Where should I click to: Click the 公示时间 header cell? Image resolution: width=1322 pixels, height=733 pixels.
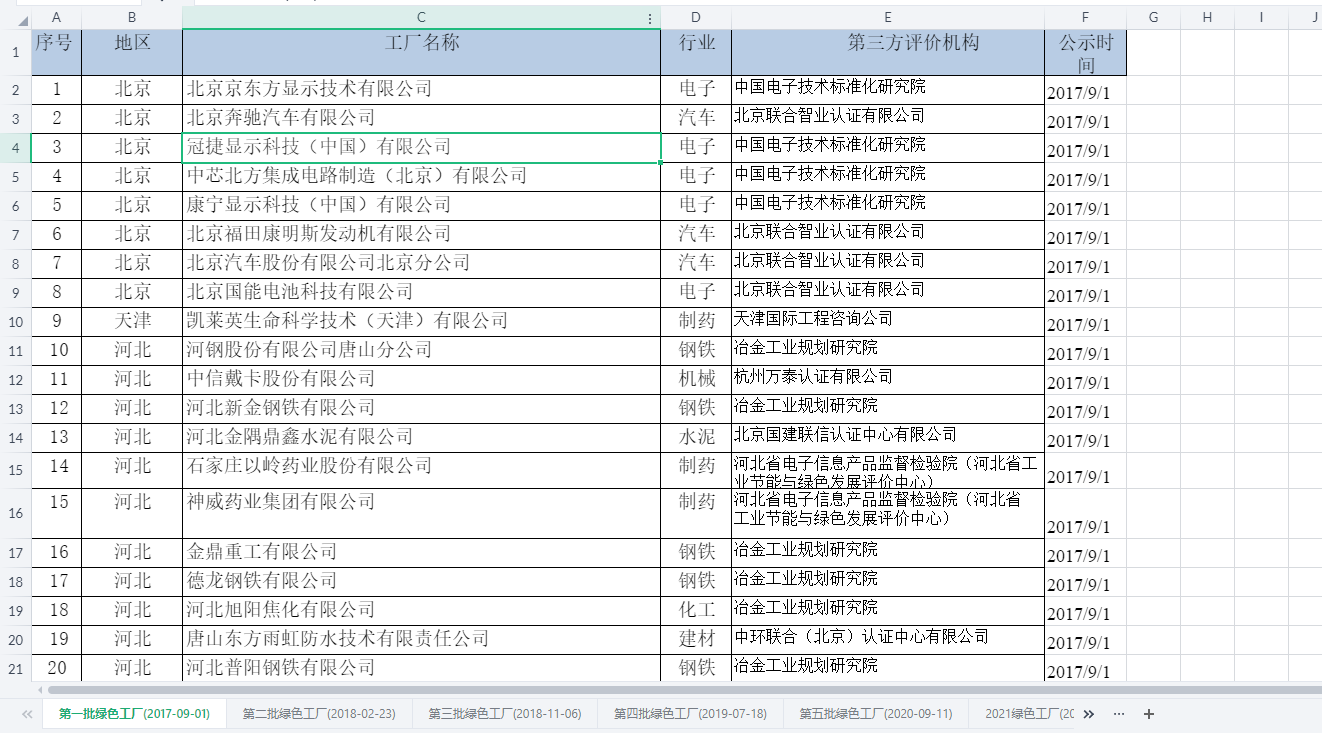(x=1086, y=52)
